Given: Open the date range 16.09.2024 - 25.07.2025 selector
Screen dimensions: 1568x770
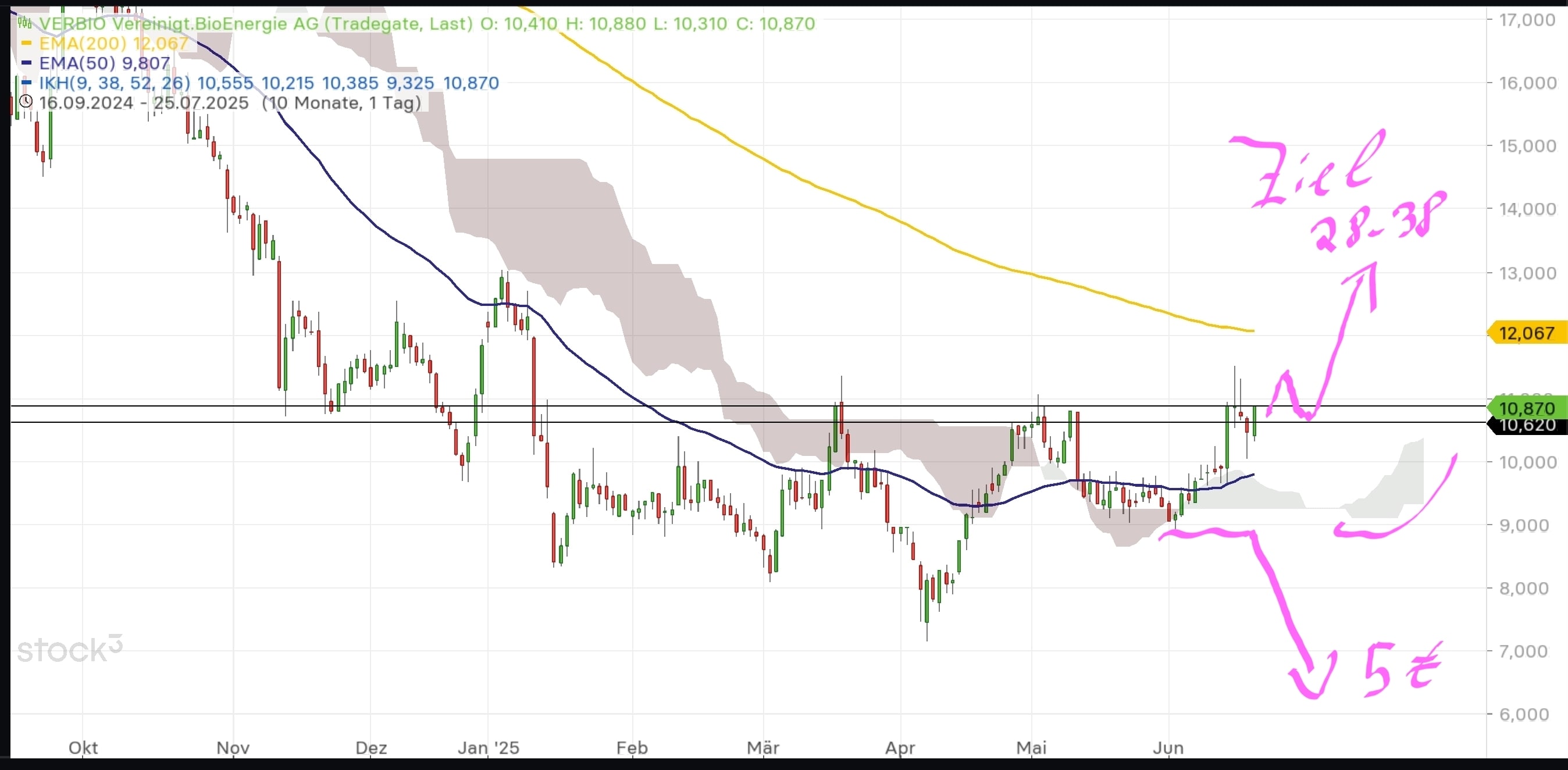Looking at the screenshot, I should click(x=144, y=102).
